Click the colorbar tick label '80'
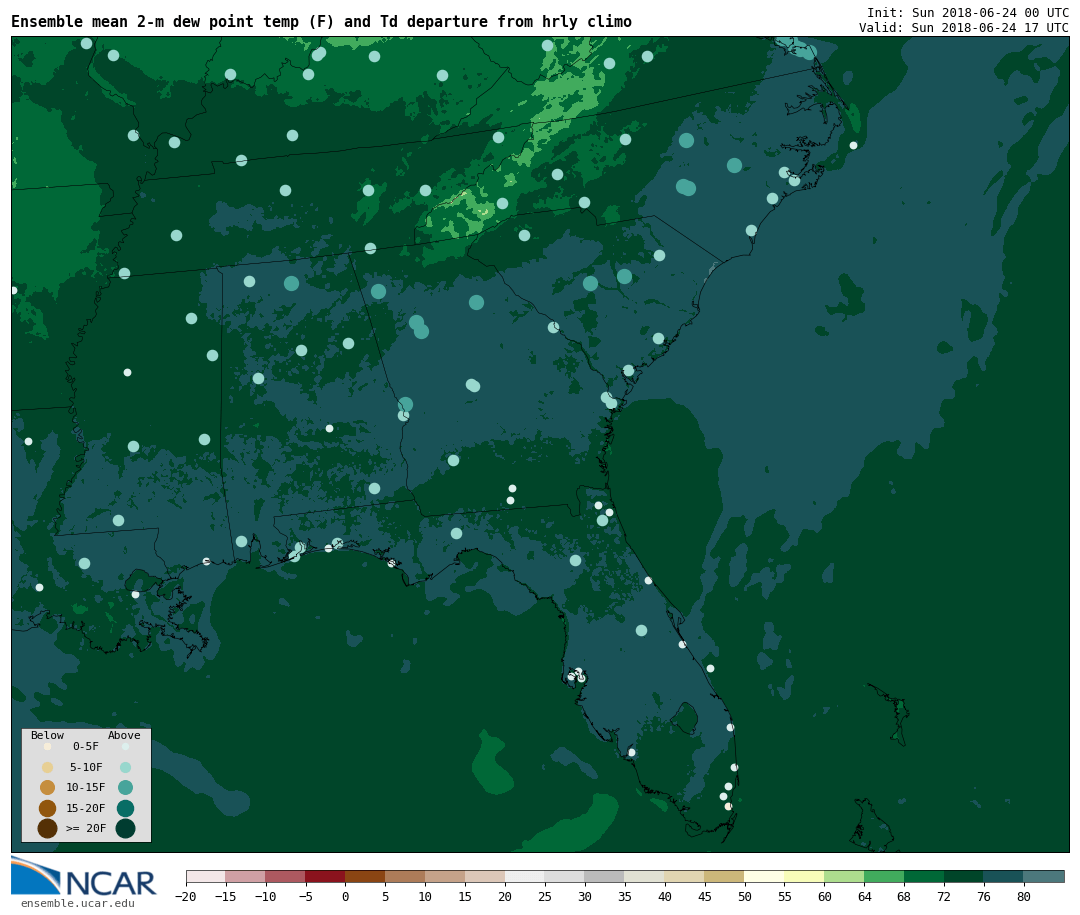This screenshot has height=915, width=1080. [x=1024, y=896]
